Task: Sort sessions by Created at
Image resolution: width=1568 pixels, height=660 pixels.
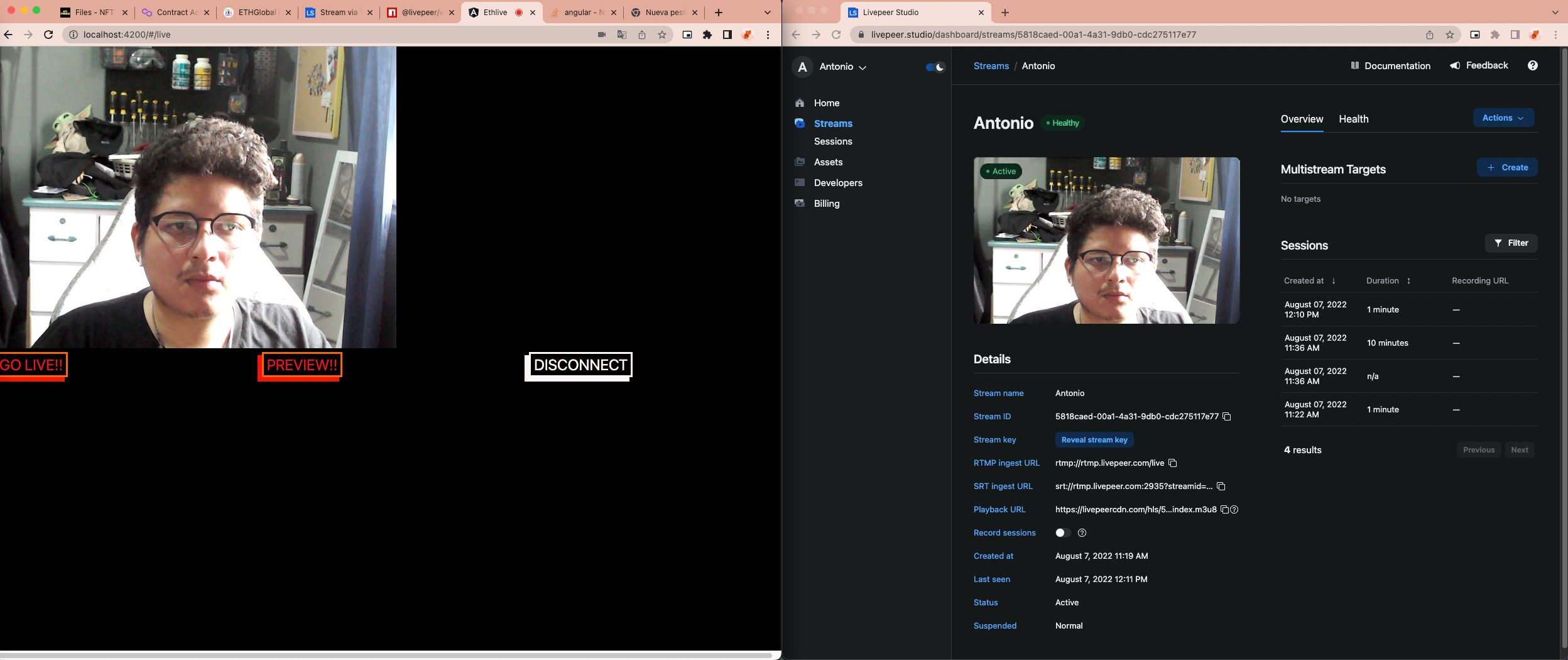Action: point(1310,281)
